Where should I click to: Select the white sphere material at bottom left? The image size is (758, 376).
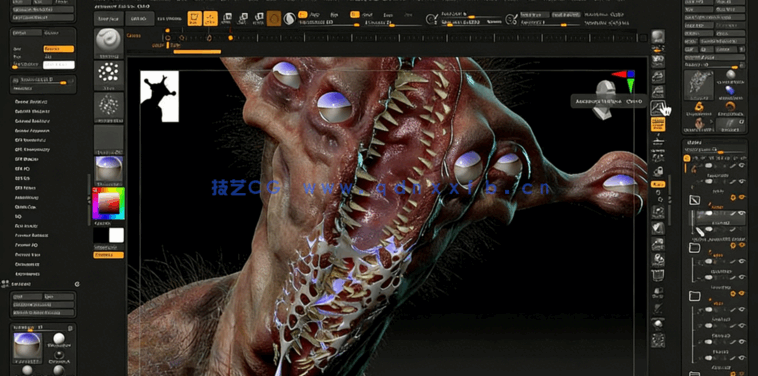59,338
